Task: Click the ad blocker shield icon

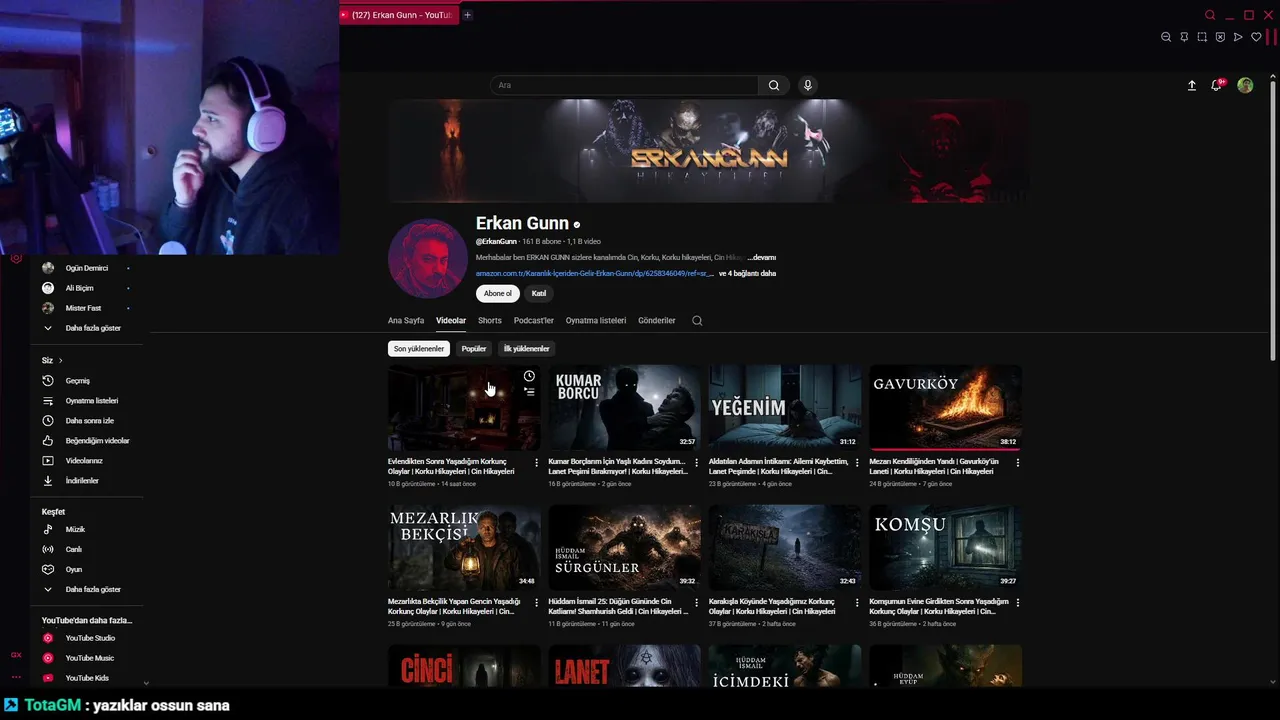Action: [1220, 37]
